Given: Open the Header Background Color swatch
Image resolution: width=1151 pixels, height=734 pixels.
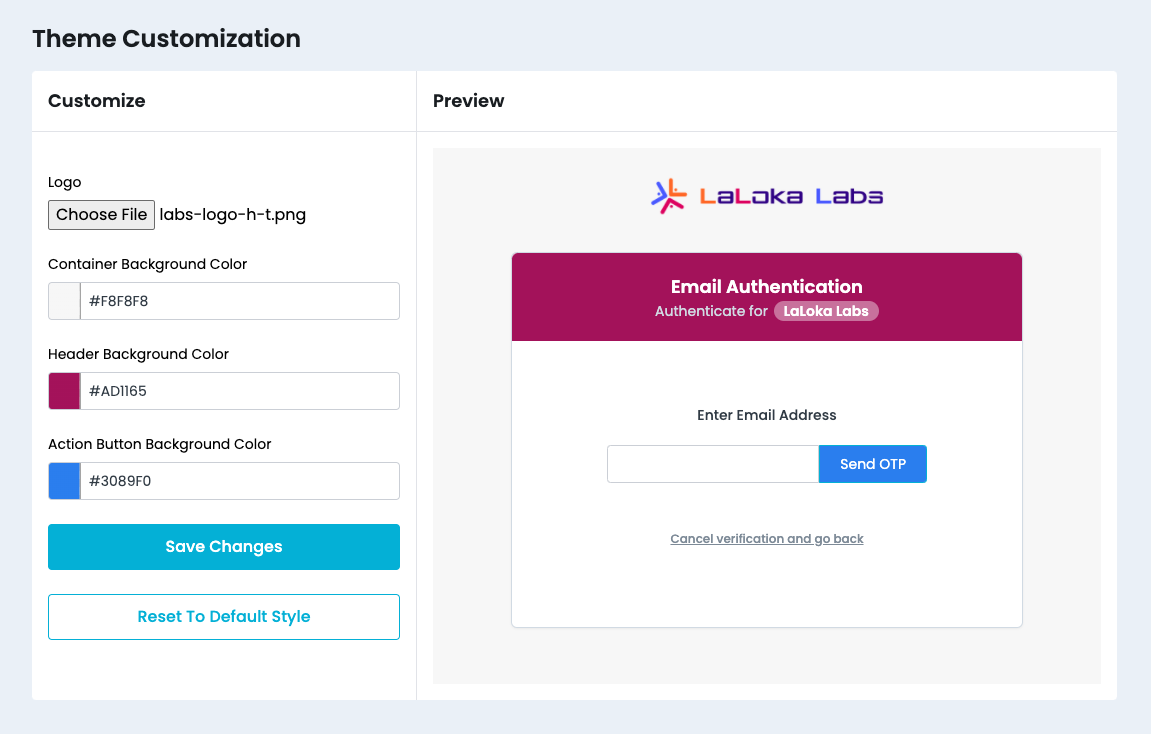Looking at the screenshot, I should pos(64,391).
